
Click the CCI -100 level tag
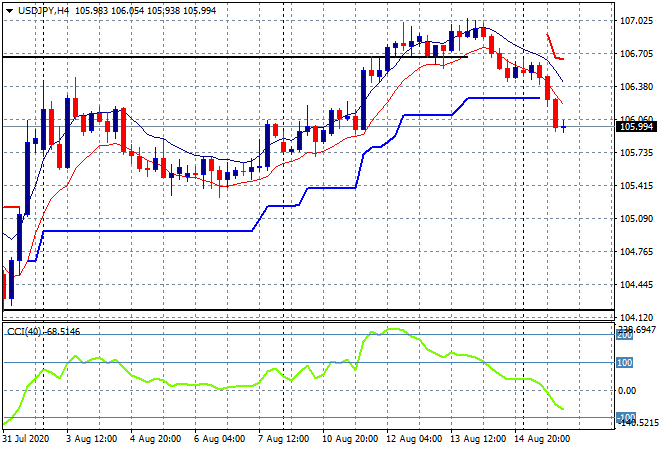[626, 417]
